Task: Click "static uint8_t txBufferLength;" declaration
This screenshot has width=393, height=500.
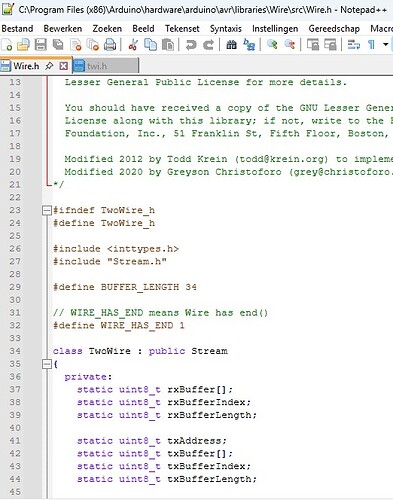Action: coord(167,479)
